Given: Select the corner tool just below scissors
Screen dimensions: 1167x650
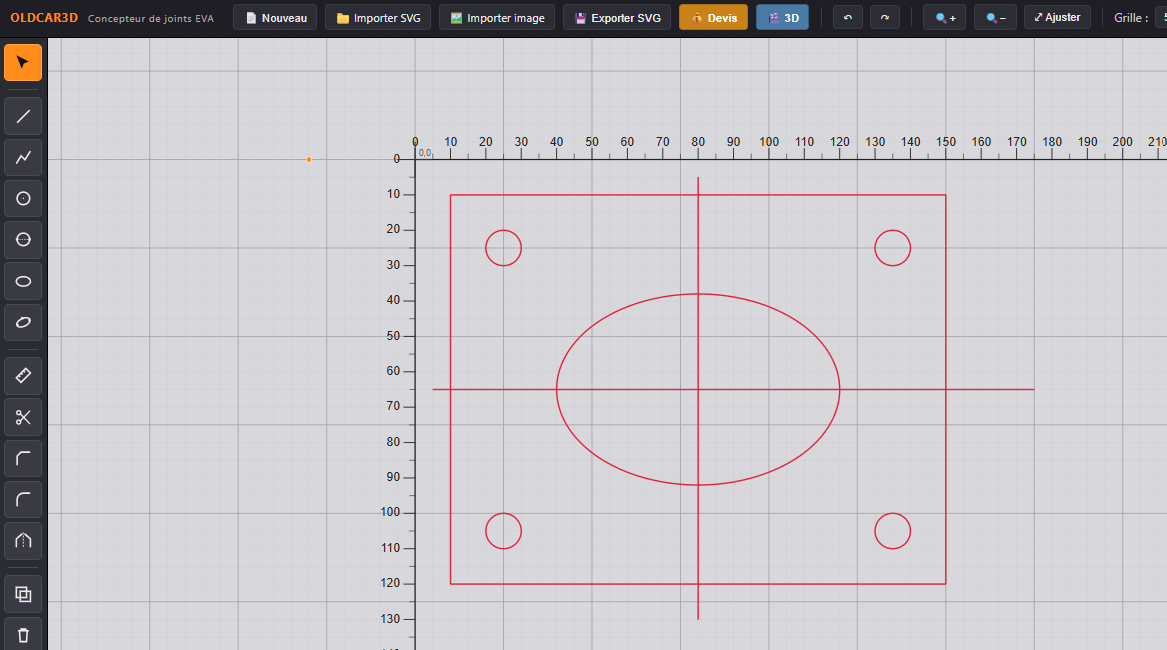Looking at the screenshot, I should (23, 458).
